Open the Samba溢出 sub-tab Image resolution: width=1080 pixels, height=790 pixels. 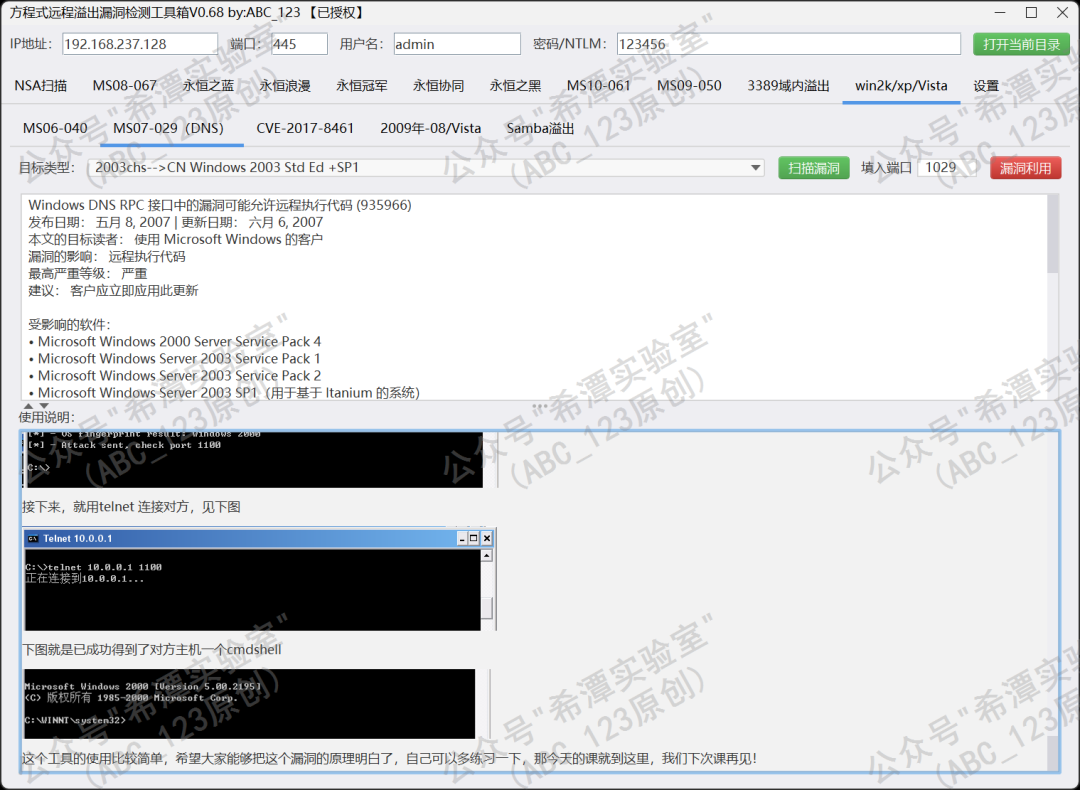pos(541,129)
